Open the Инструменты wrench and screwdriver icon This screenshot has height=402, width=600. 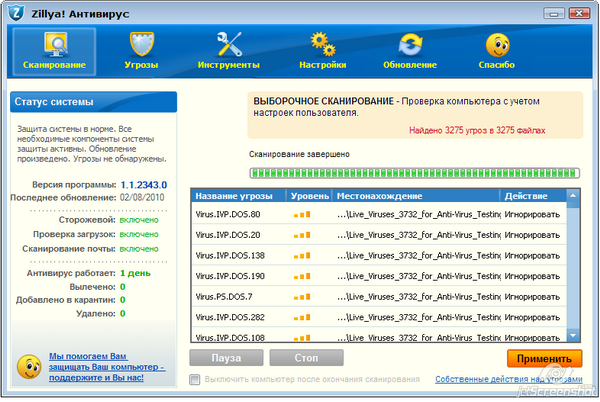pos(229,44)
